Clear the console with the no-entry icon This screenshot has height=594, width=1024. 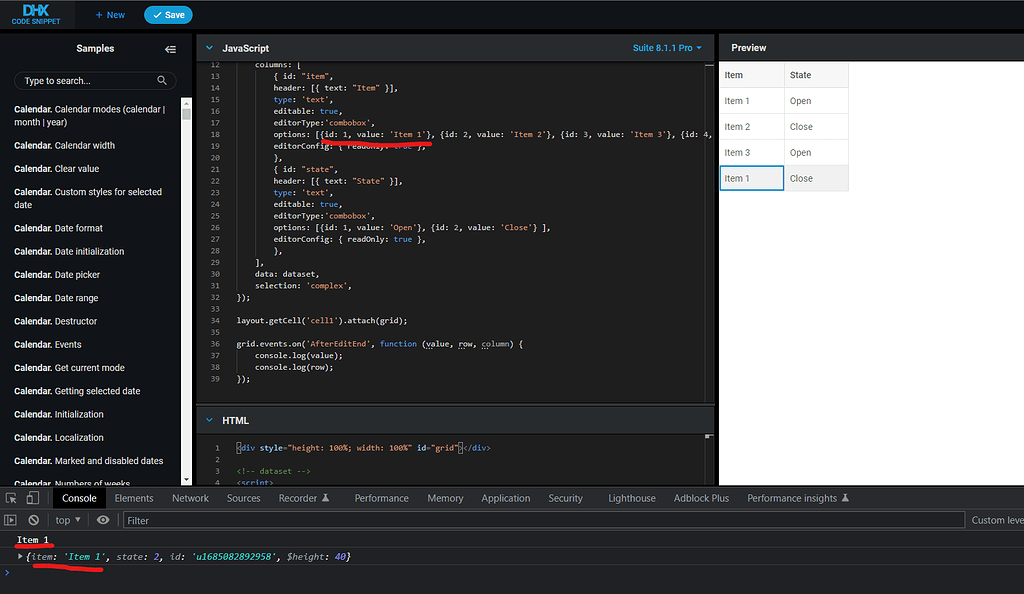click(x=33, y=519)
